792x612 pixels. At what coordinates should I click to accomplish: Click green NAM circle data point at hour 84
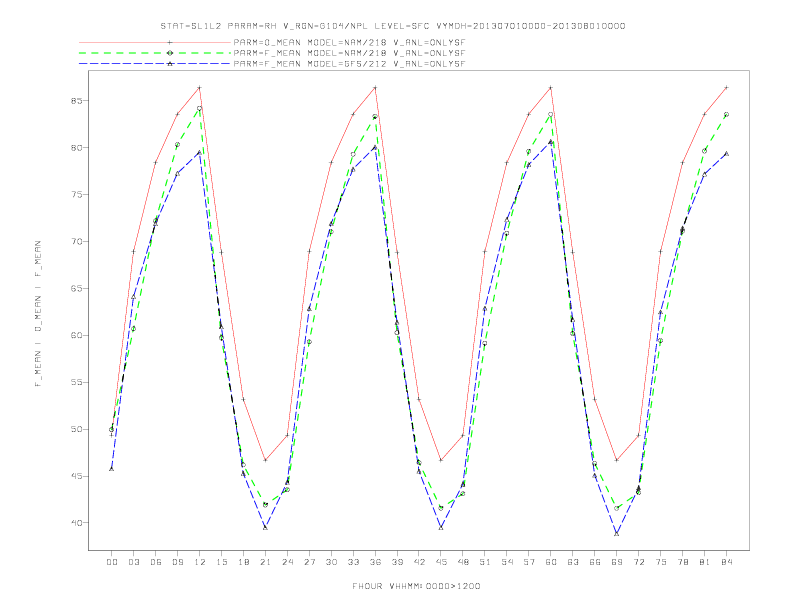[x=726, y=115]
